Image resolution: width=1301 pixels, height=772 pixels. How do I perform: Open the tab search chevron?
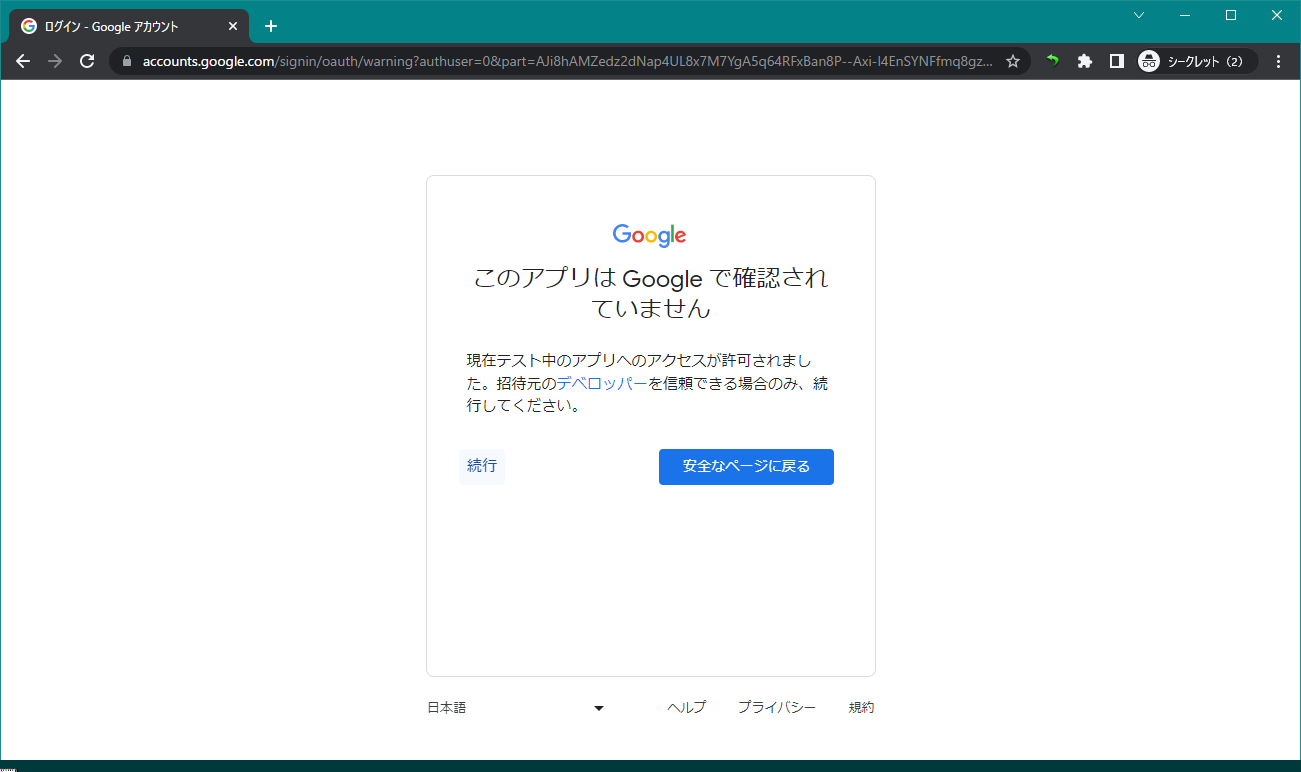coord(1138,15)
